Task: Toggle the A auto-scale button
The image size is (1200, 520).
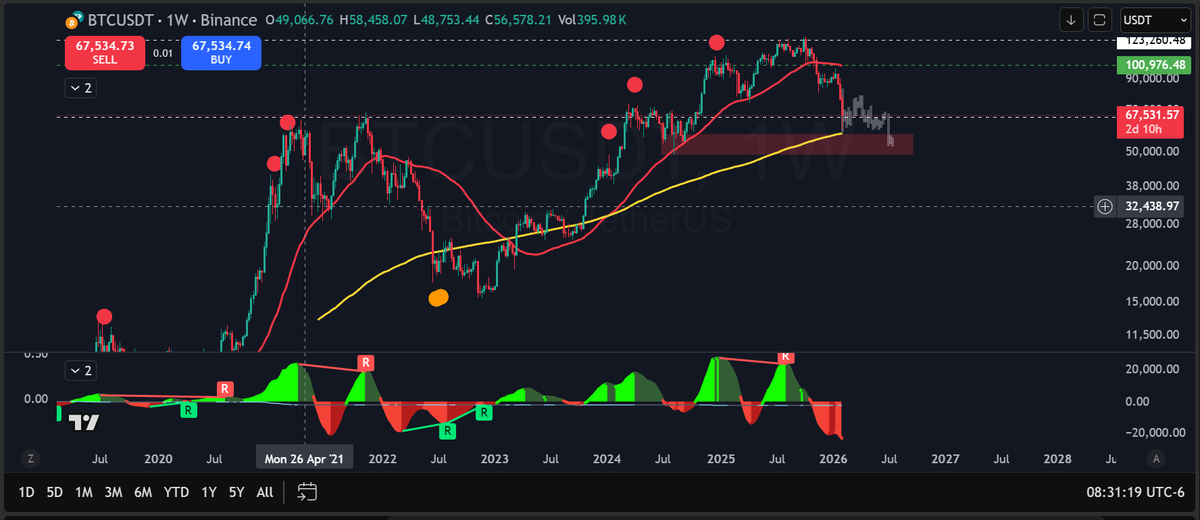Action: tap(1156, 459)
